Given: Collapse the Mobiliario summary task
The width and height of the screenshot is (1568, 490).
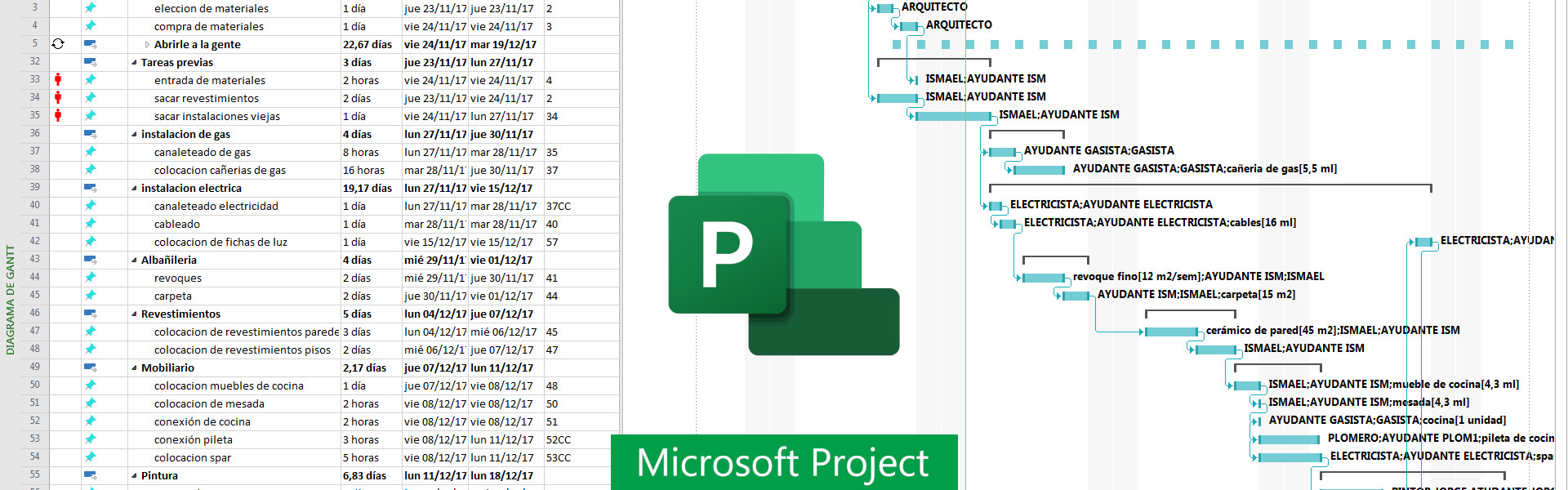Looking at the screenshot, I should (x=134, y=368).
